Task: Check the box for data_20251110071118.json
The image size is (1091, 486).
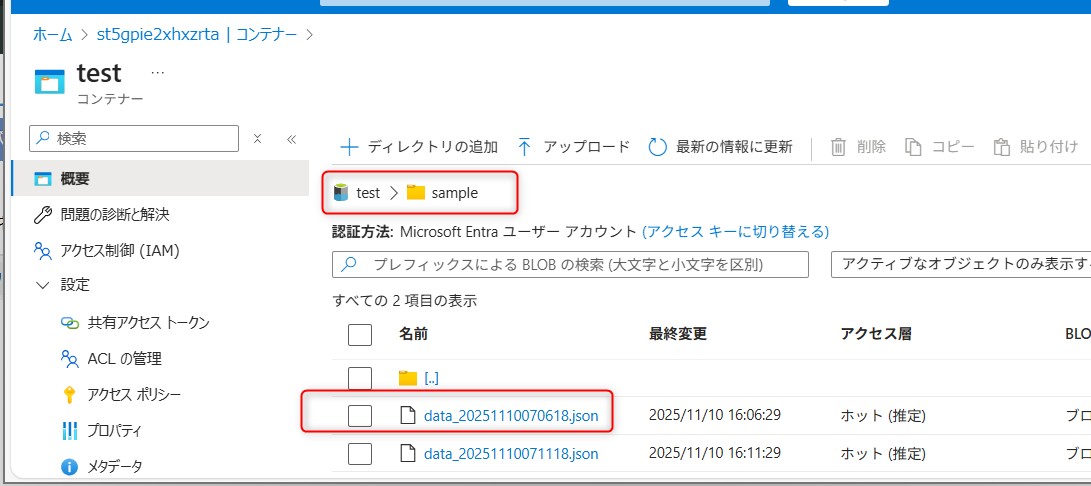Action: pos(360,454)
